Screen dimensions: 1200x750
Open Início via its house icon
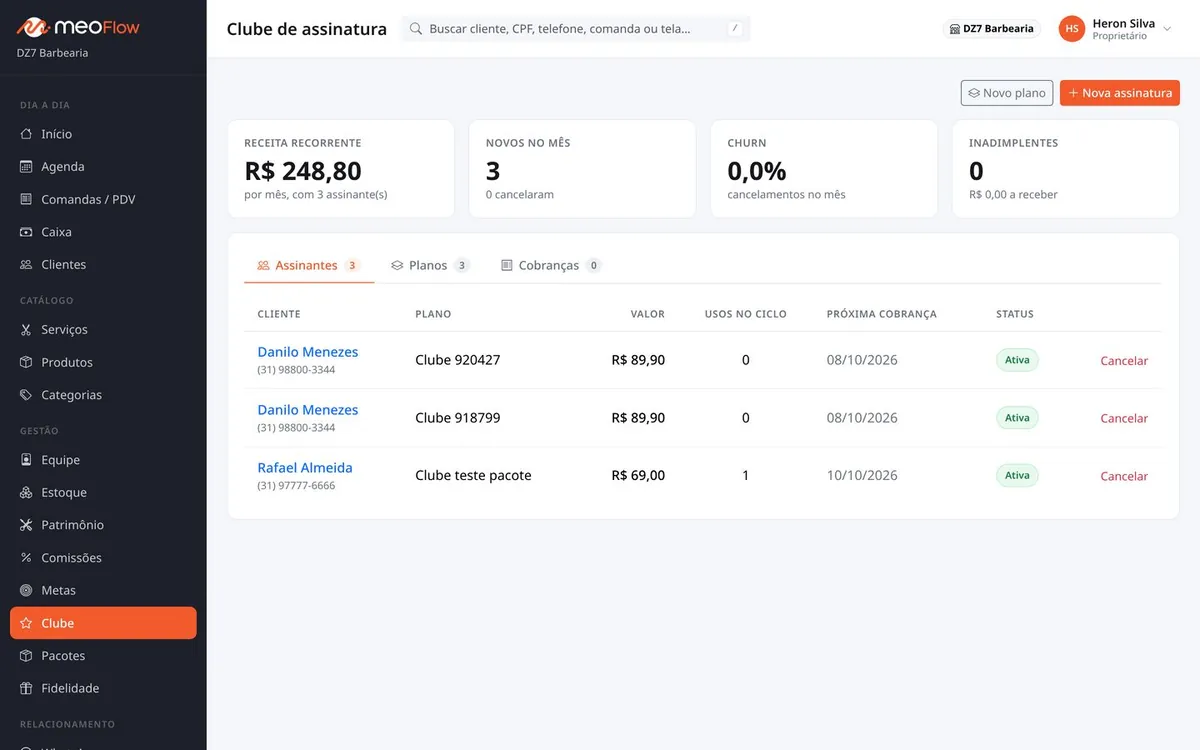[x=26, y=134]
